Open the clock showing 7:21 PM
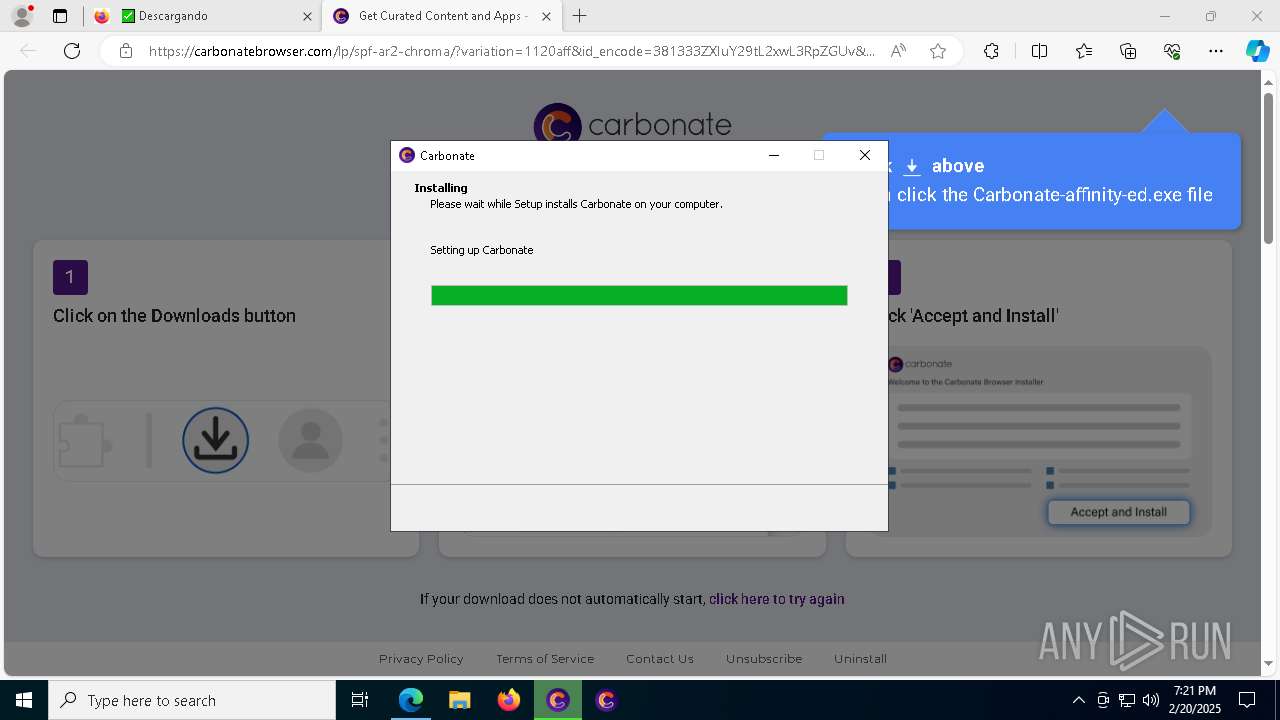This screenshot has height=720, width=1280. (x=1195, y=699)
